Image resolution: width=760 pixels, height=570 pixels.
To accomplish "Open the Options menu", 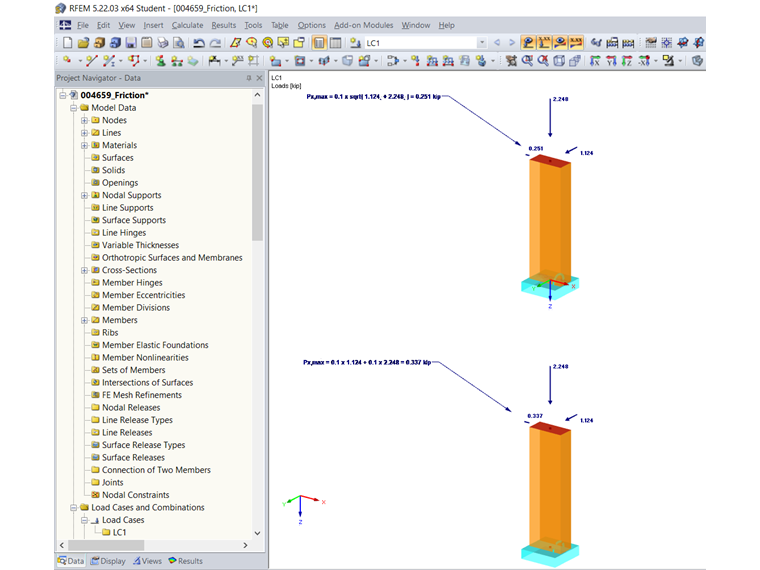I will tap(312, 25).
